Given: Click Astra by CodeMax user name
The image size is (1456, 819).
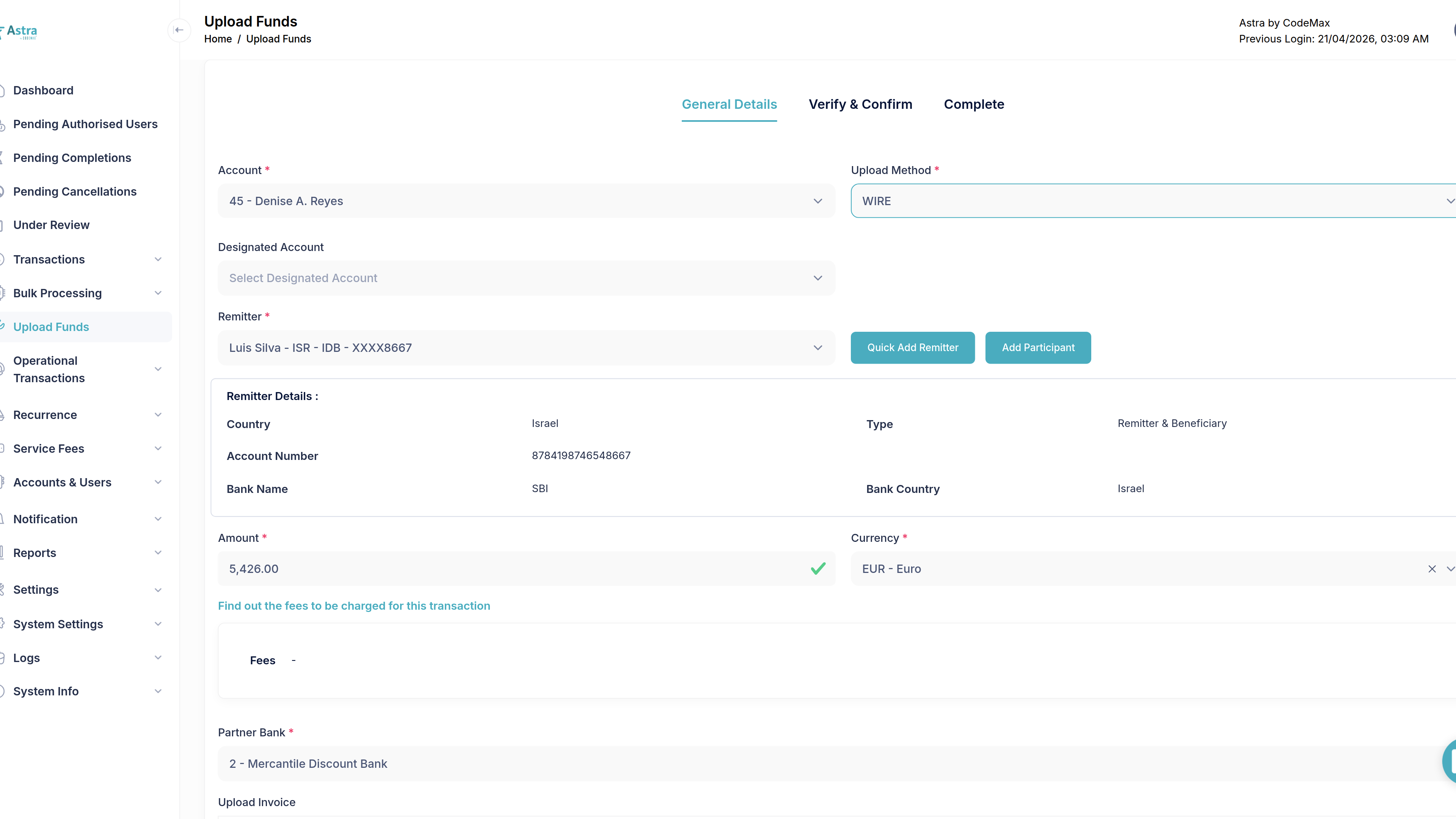Looking at the screenshot, I should pyautogui.click(x=1284, y=23).
